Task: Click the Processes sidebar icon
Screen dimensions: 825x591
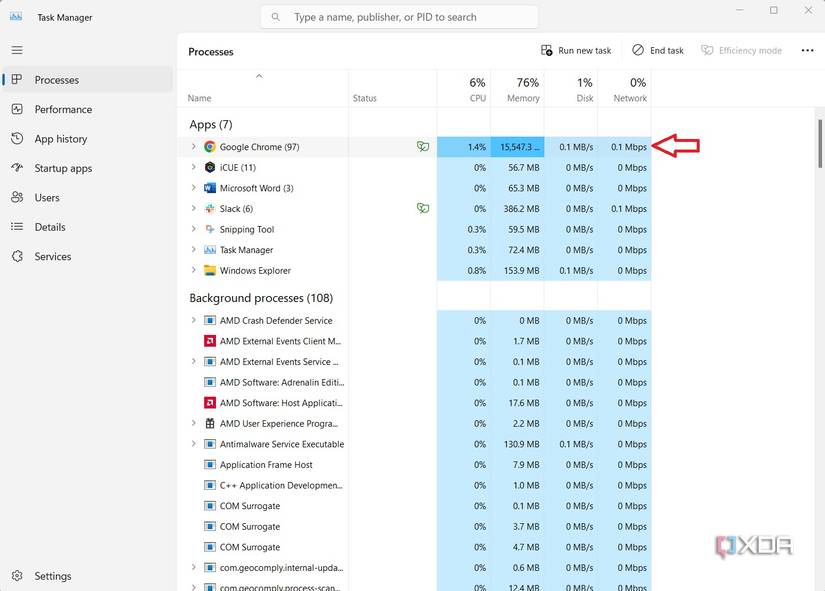Action: [x=17, y=79]
